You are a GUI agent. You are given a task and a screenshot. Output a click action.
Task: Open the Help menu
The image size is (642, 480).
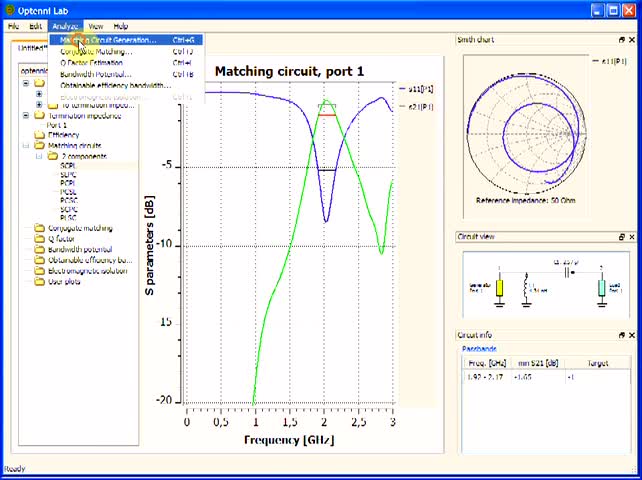click(120, 26)
